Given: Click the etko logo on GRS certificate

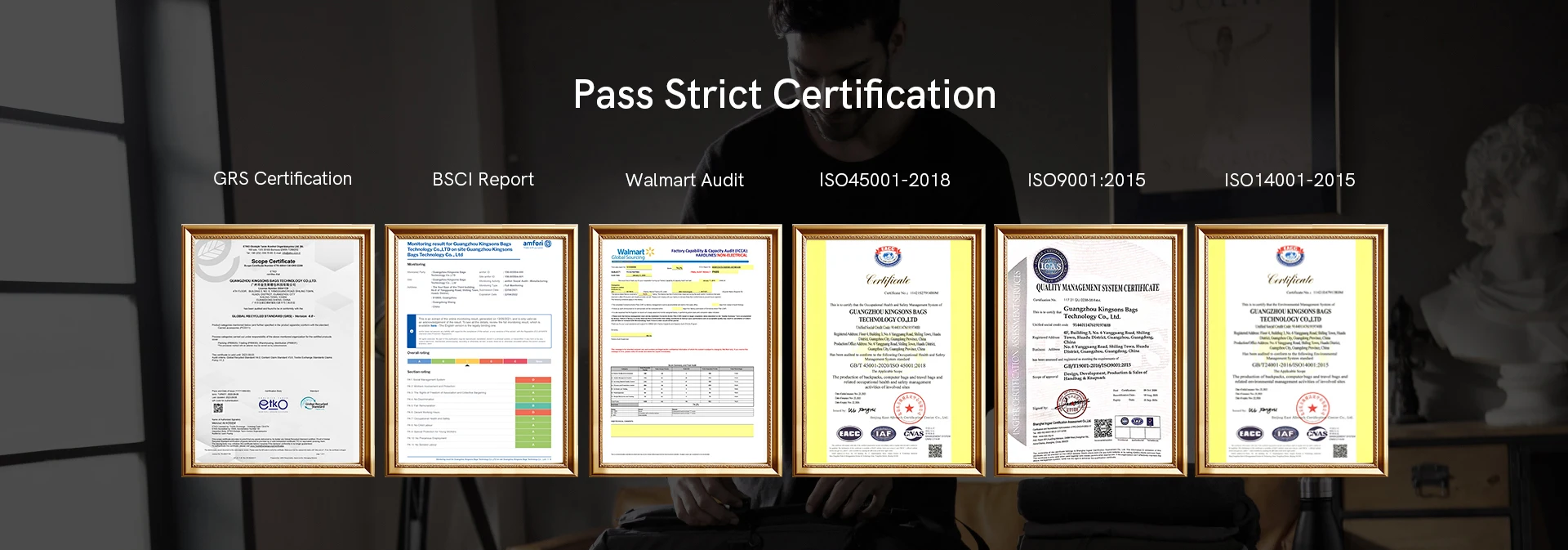Looking at the screenshot, I should [x=273, y=404].
